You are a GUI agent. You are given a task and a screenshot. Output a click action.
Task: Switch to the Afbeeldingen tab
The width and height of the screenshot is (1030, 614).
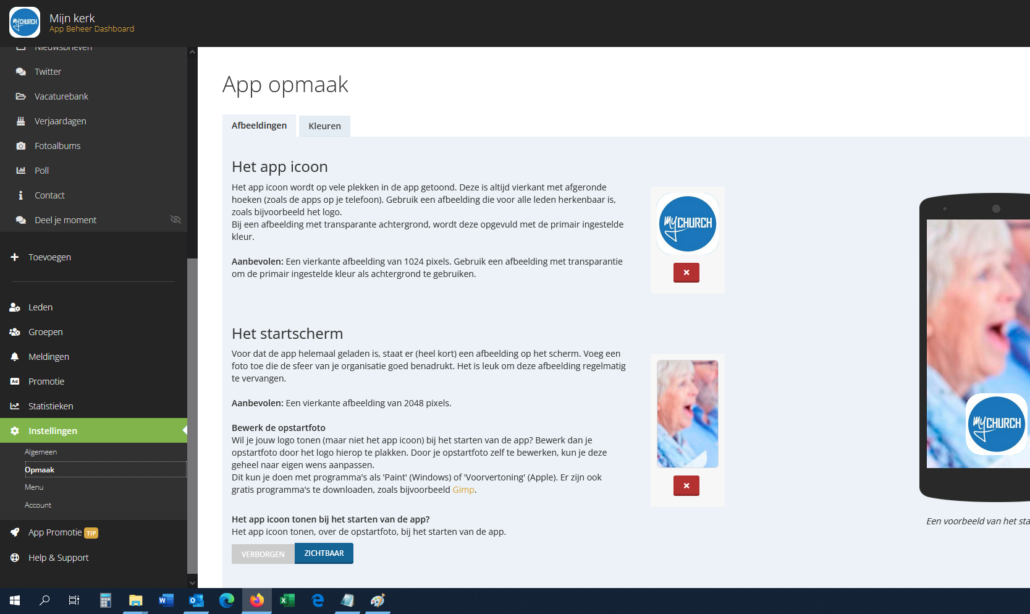259,125
